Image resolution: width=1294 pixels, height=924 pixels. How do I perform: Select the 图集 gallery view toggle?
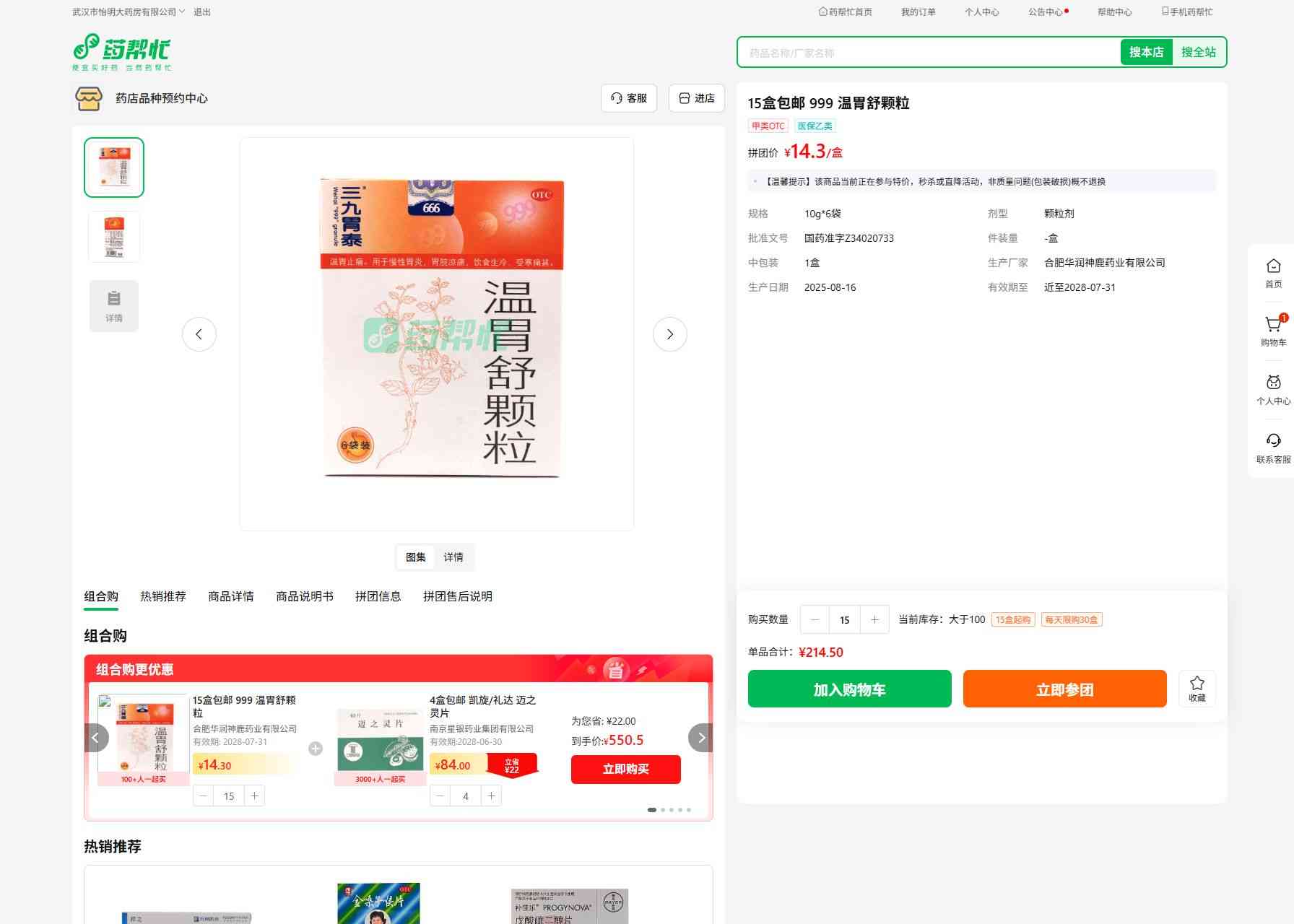(416, 557)
